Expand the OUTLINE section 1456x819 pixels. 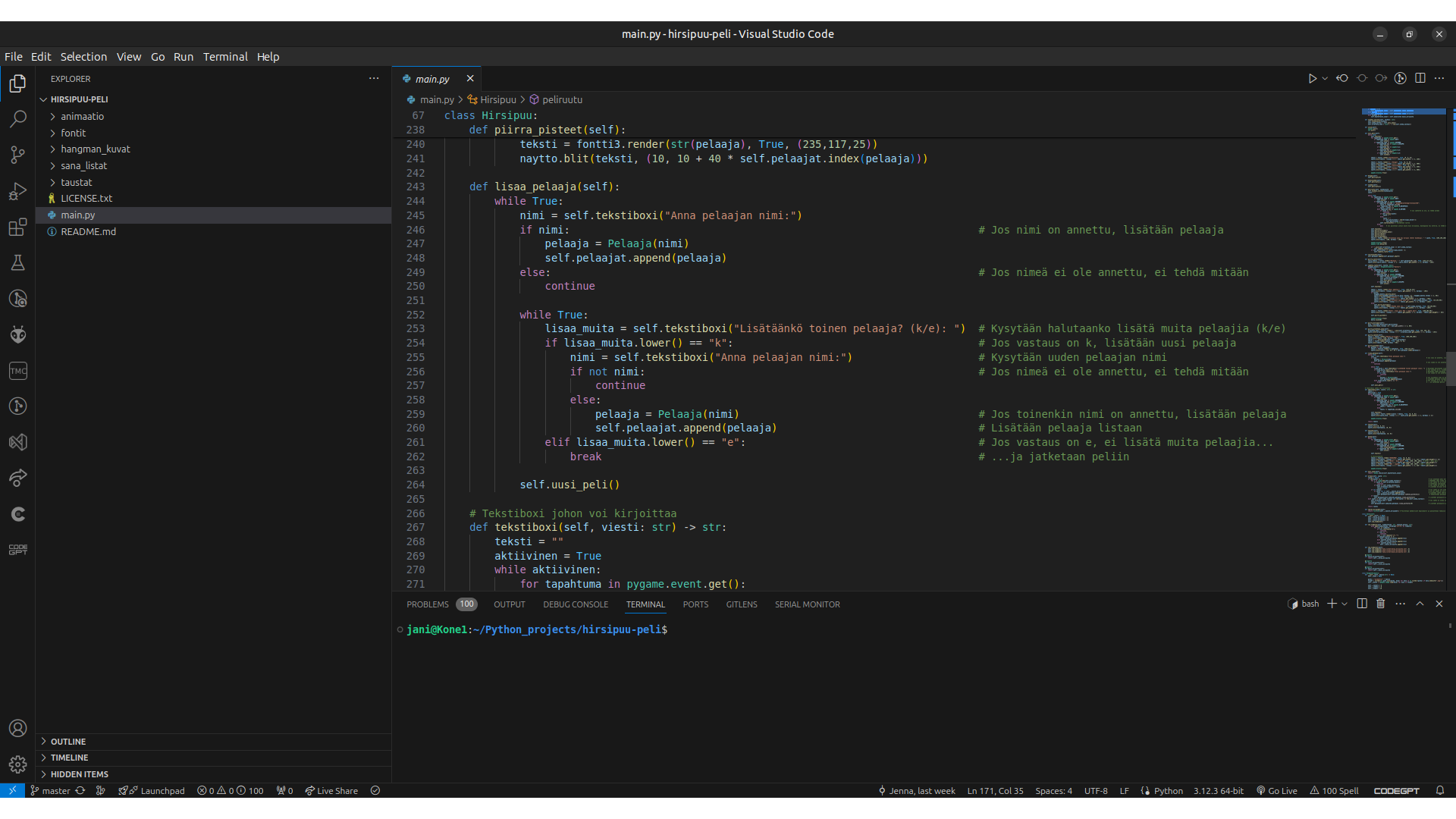(x=68, y=742)
